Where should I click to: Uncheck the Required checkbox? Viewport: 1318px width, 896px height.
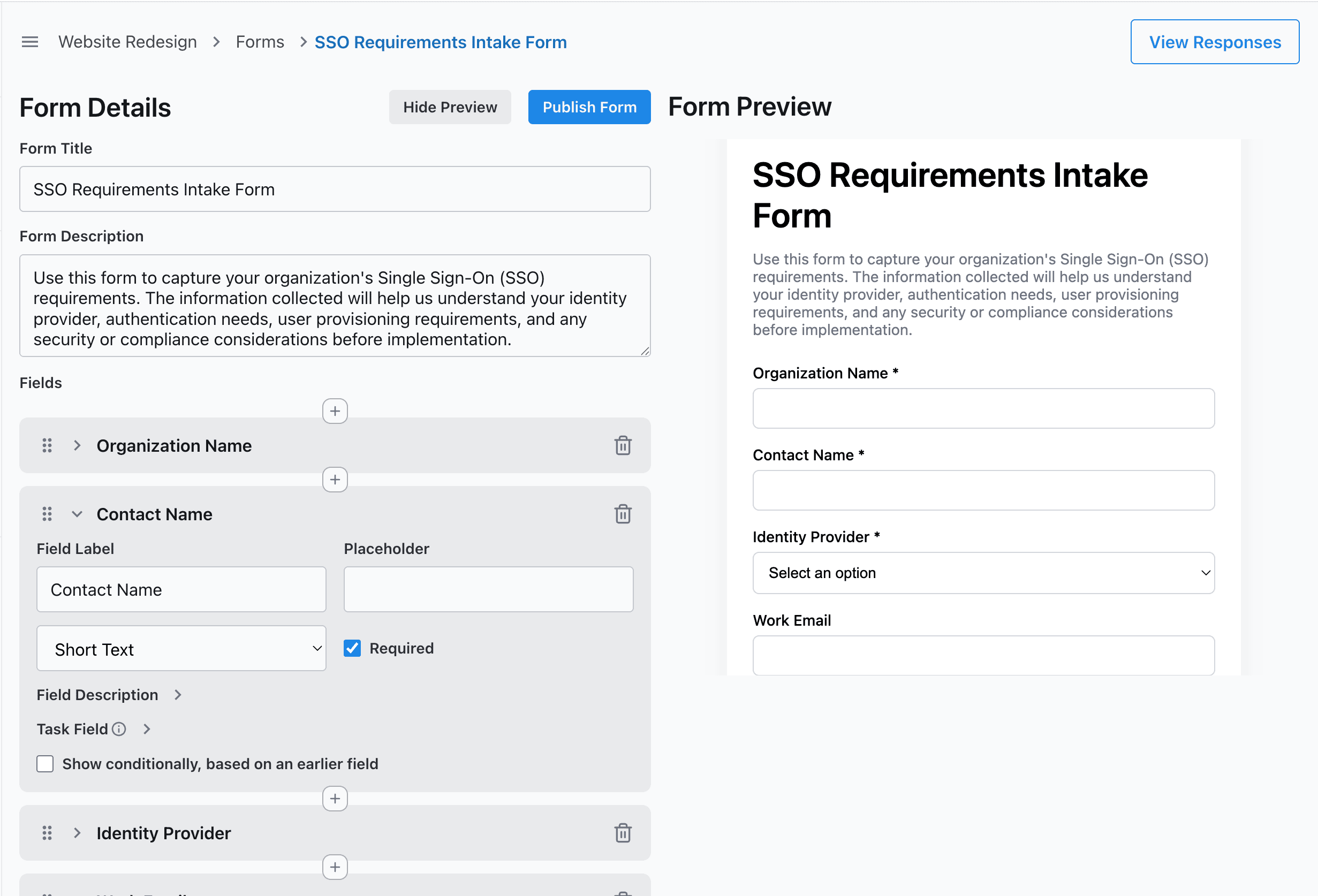click(352, 648)
